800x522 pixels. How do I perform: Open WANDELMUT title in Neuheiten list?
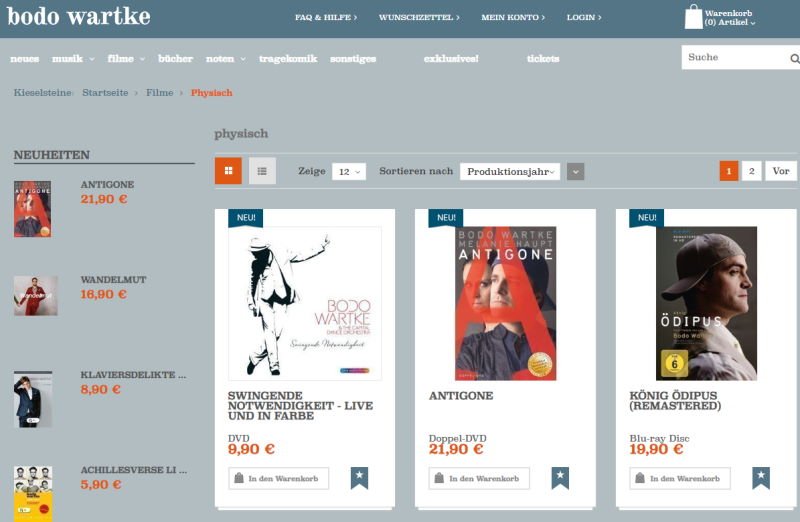point(113,280)
